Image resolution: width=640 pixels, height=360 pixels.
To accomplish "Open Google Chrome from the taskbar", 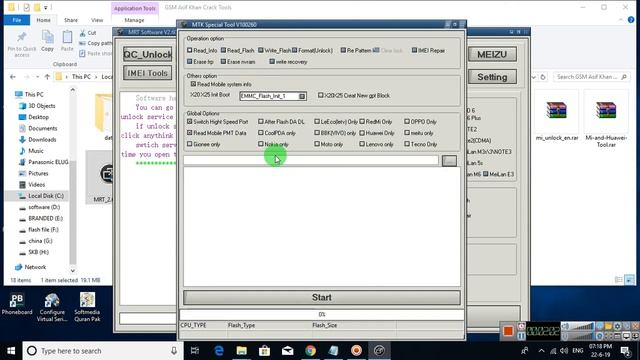I will click(x=311, y=351).
